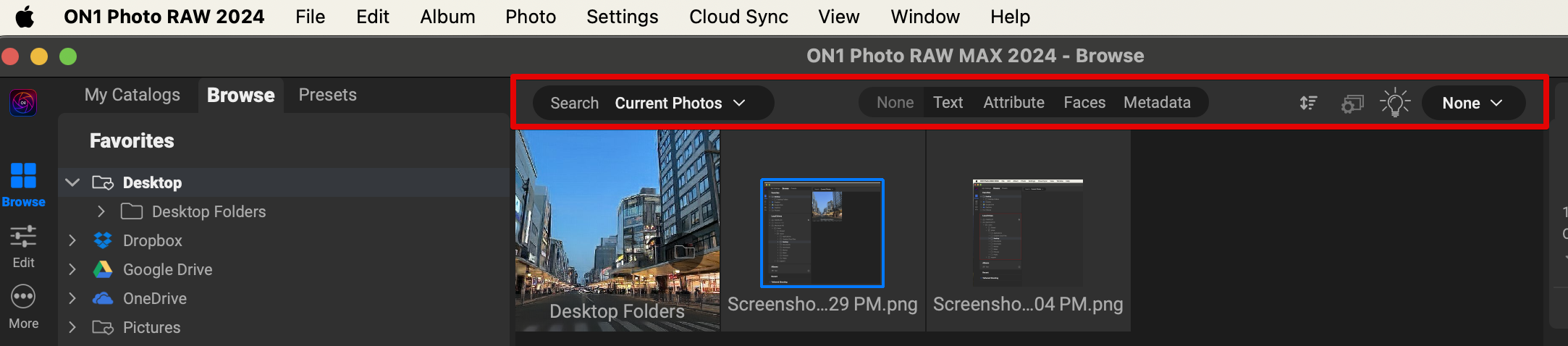1568x346 pixels.
Task: Switch to the Presets tab
Action: [x=327, y=95]
